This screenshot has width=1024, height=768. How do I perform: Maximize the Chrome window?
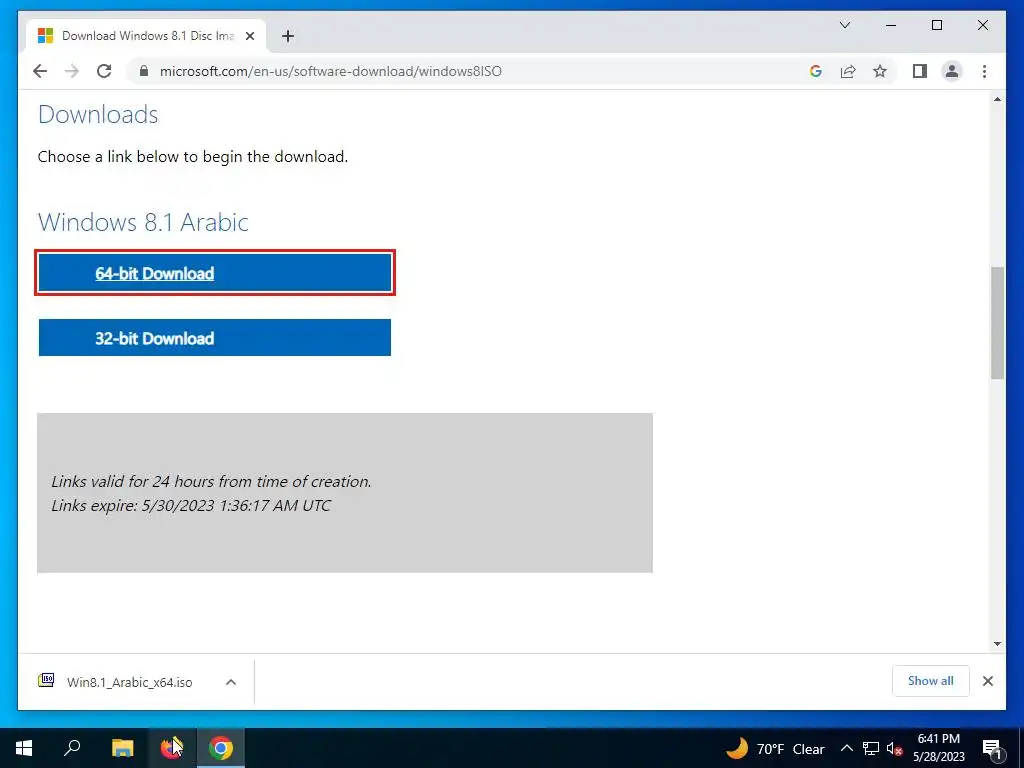(x=936, y=25)
